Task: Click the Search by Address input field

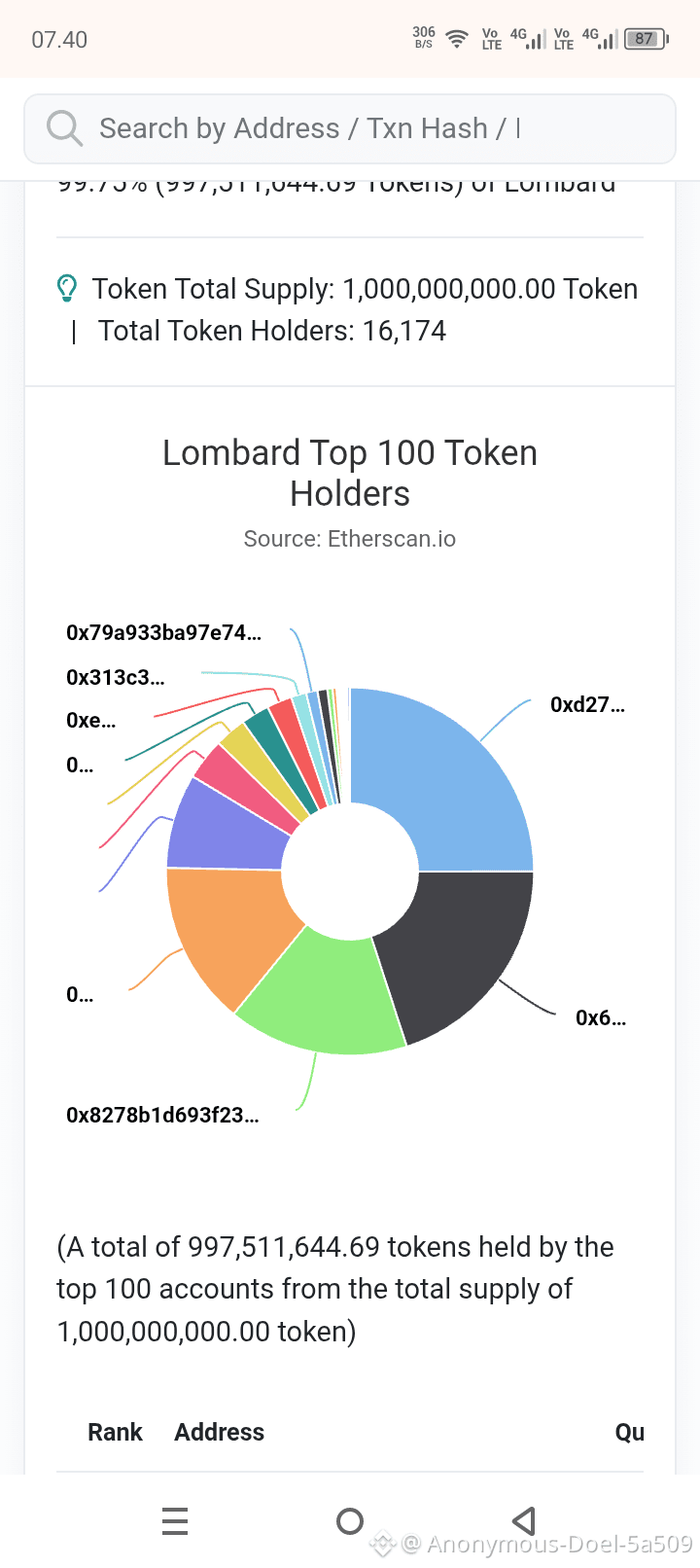Action: point(350,128)
